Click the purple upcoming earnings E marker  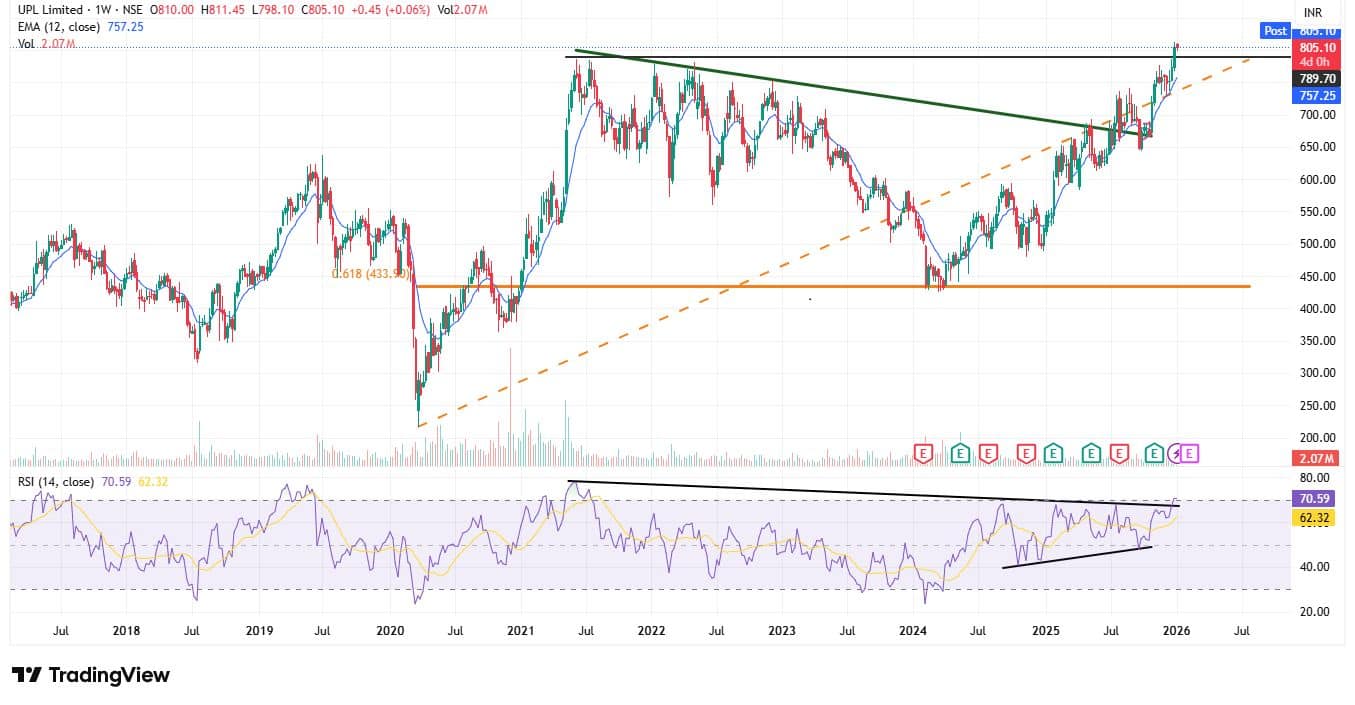coord(1190,454)
